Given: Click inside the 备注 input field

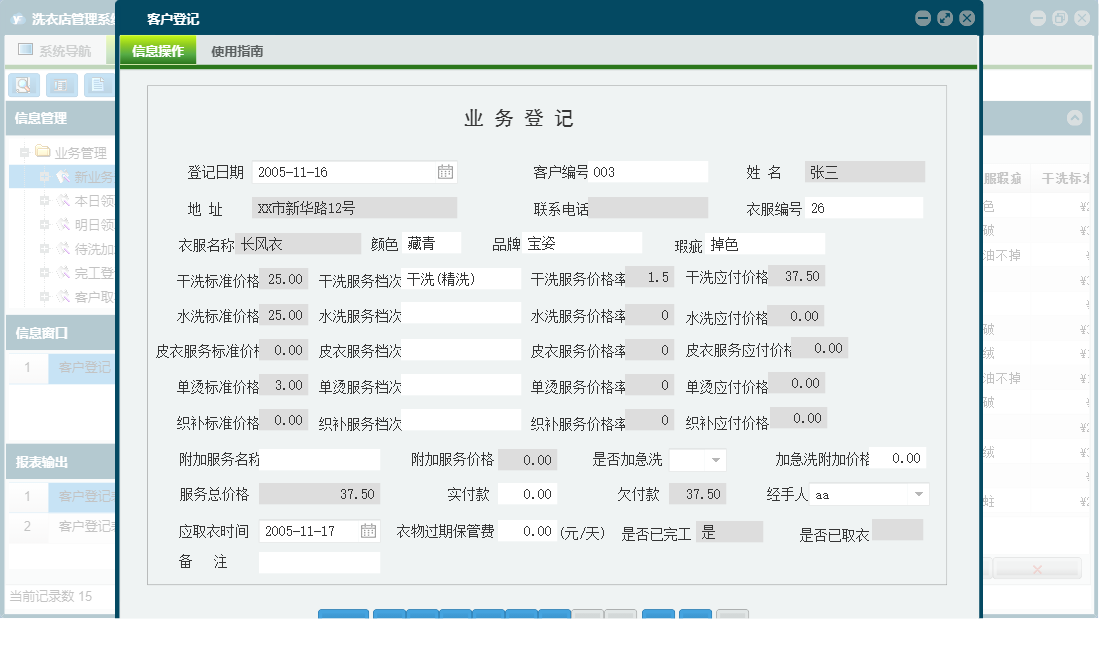Looking at the screenshot, I should [x=318, y=562].
